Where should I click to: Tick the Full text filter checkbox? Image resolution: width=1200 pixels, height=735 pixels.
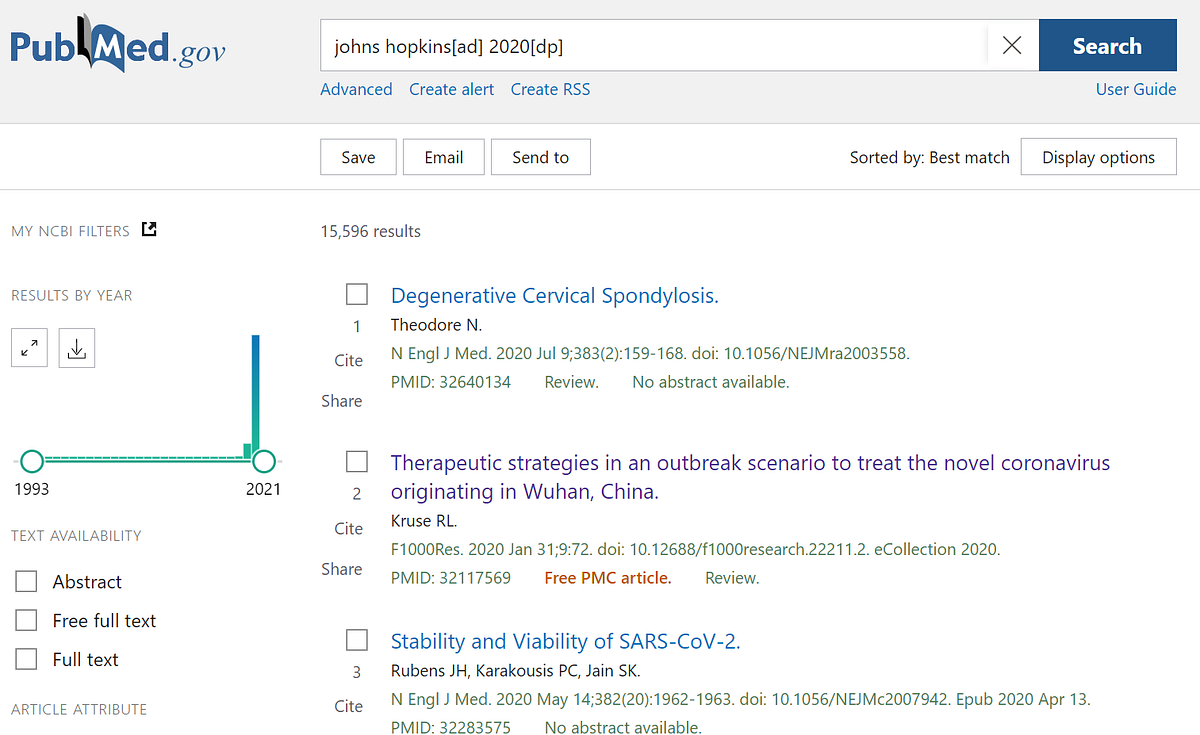(26, 660)
